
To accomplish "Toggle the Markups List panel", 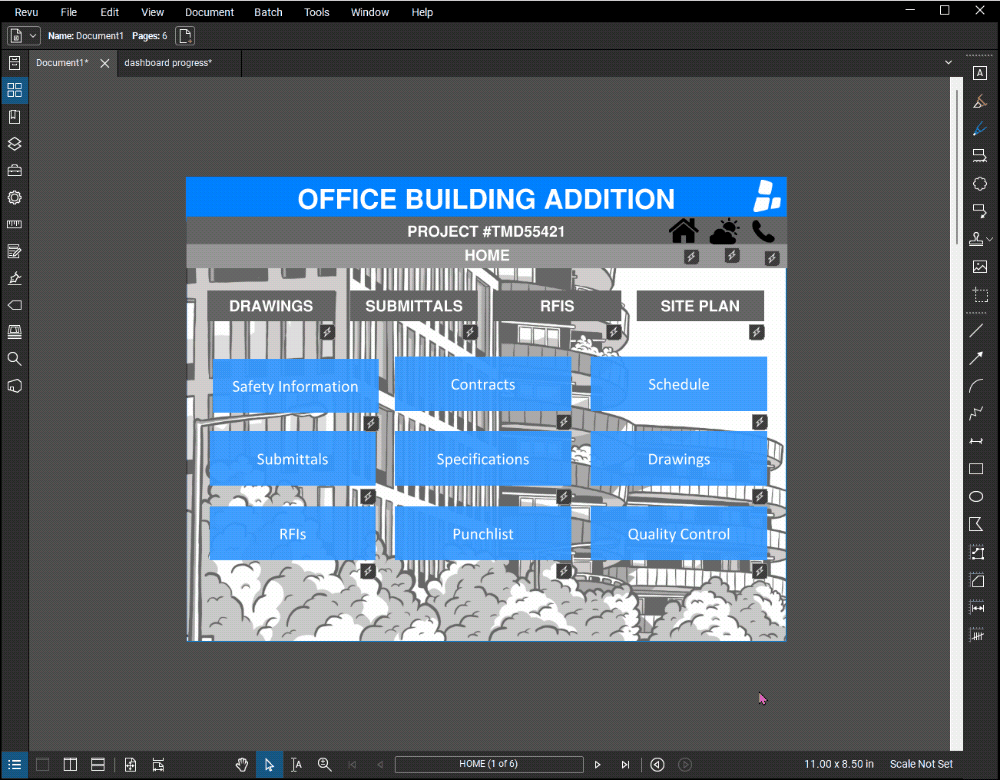I will [x=14, y=764].
